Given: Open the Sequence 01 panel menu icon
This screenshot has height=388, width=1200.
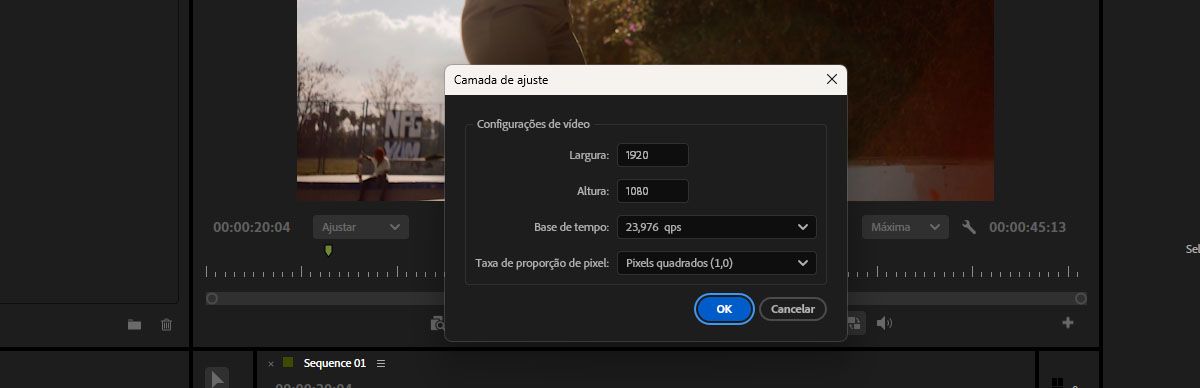Looking at the screenshot, I should (x=381, y=363).
